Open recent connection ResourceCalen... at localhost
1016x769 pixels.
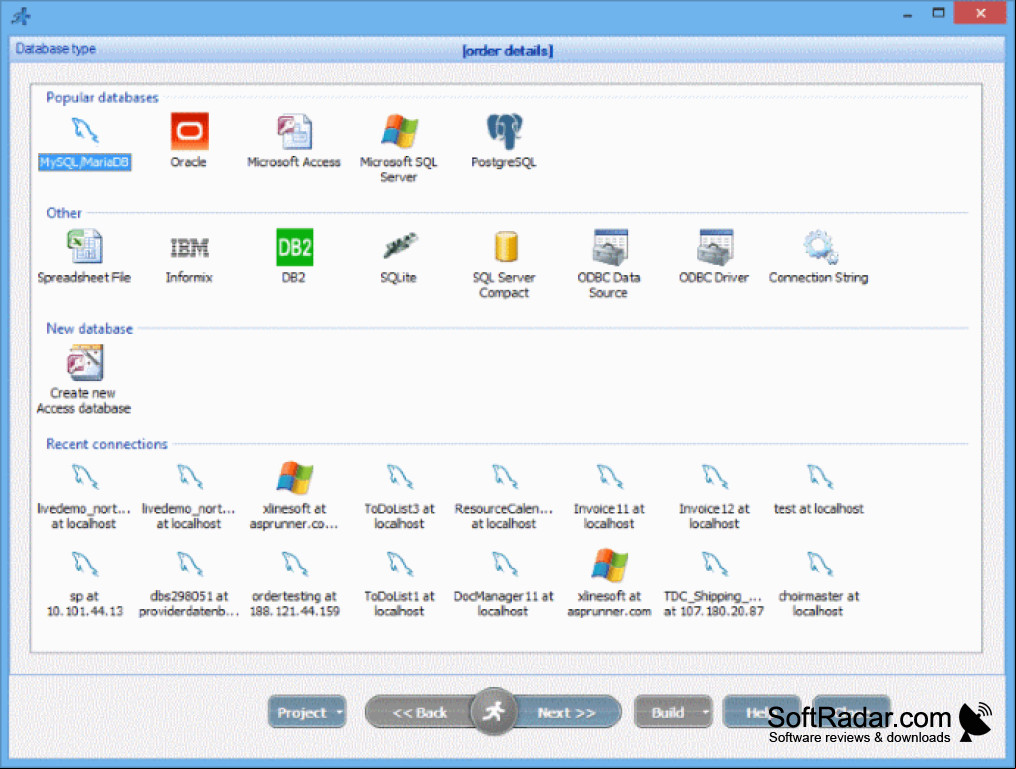504,497
